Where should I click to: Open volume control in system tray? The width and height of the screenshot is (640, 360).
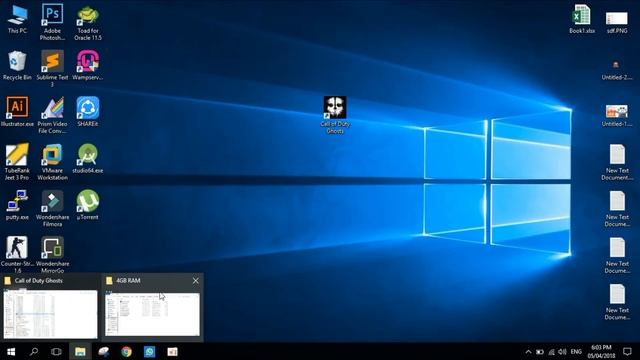coord(562,352)
